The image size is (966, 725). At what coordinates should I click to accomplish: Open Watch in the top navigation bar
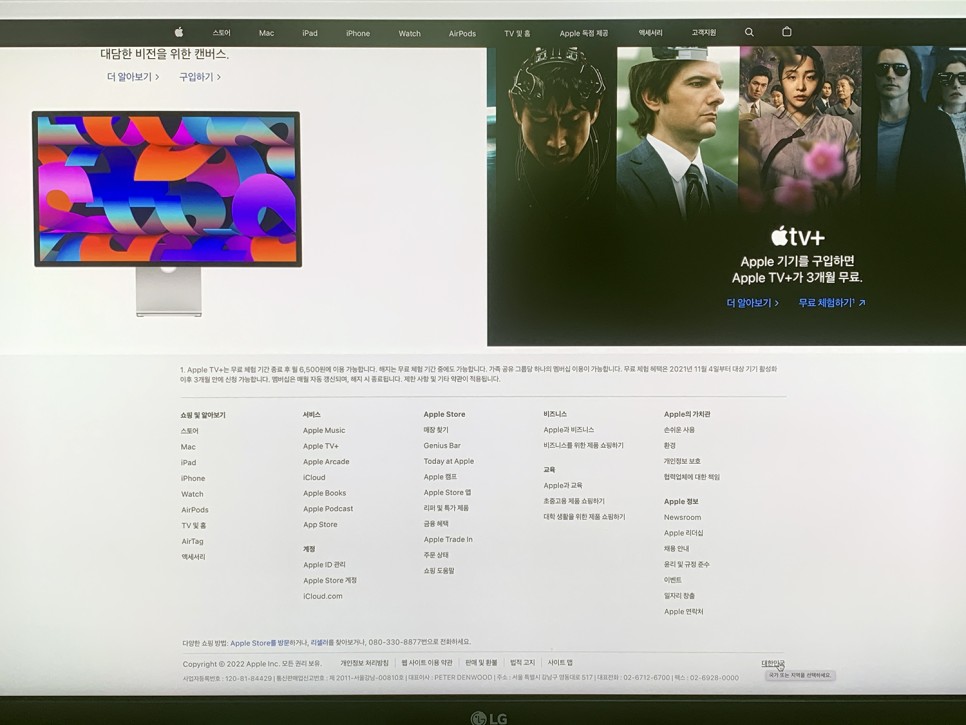[409, 33]
